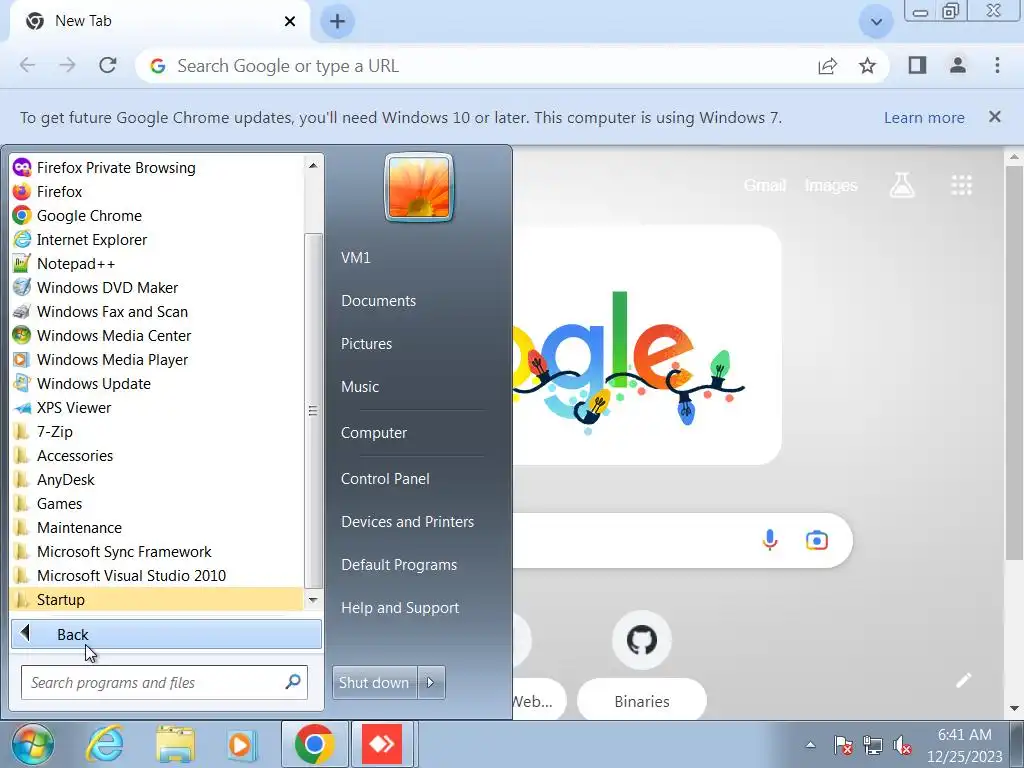Open the tab search dropdown arrow
Image resolution: width=1024 pixels, height=768 pixels.
tap(876, 22)
